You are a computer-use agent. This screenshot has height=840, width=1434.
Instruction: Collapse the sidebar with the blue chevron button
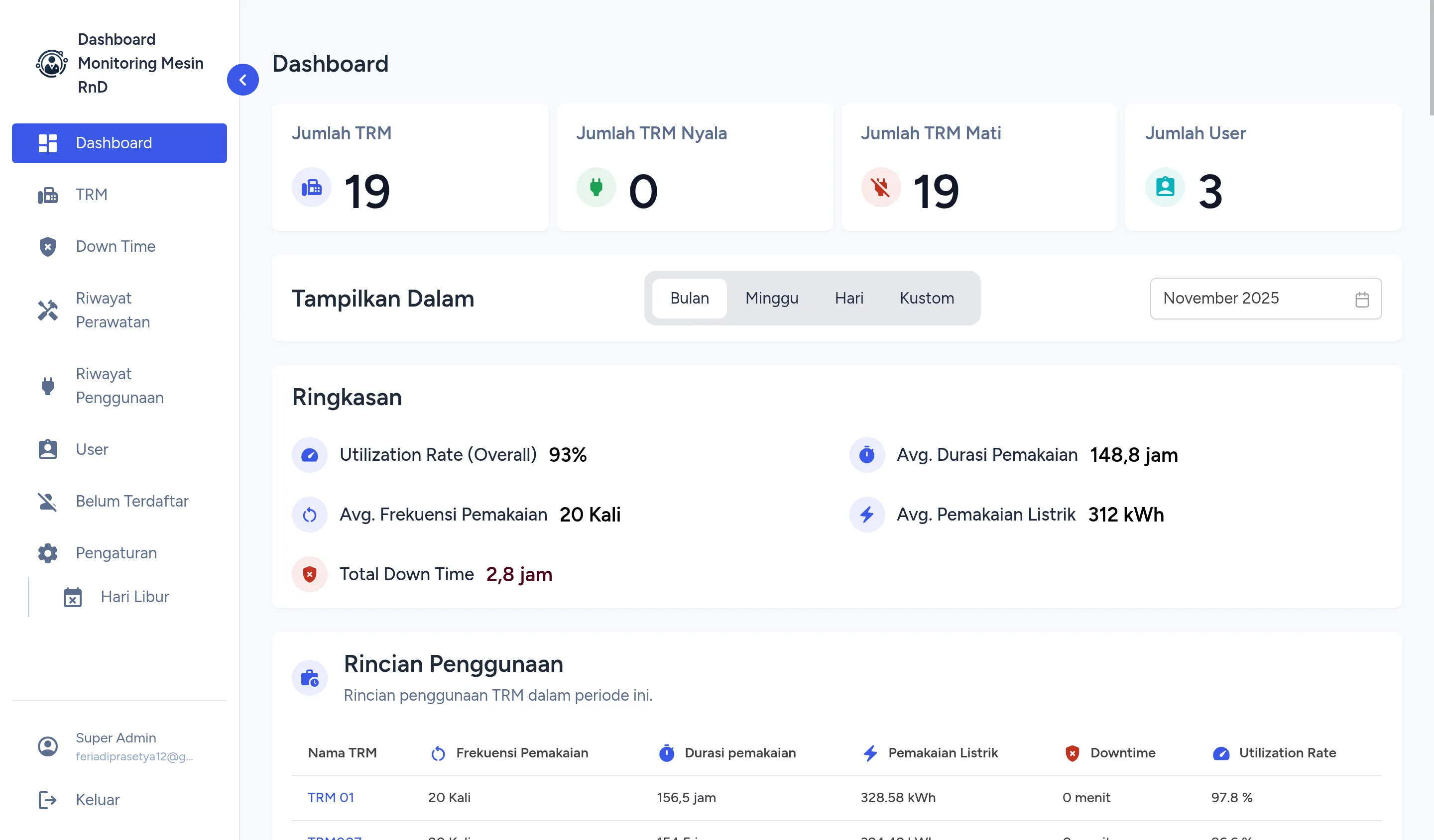coord(242,80)
